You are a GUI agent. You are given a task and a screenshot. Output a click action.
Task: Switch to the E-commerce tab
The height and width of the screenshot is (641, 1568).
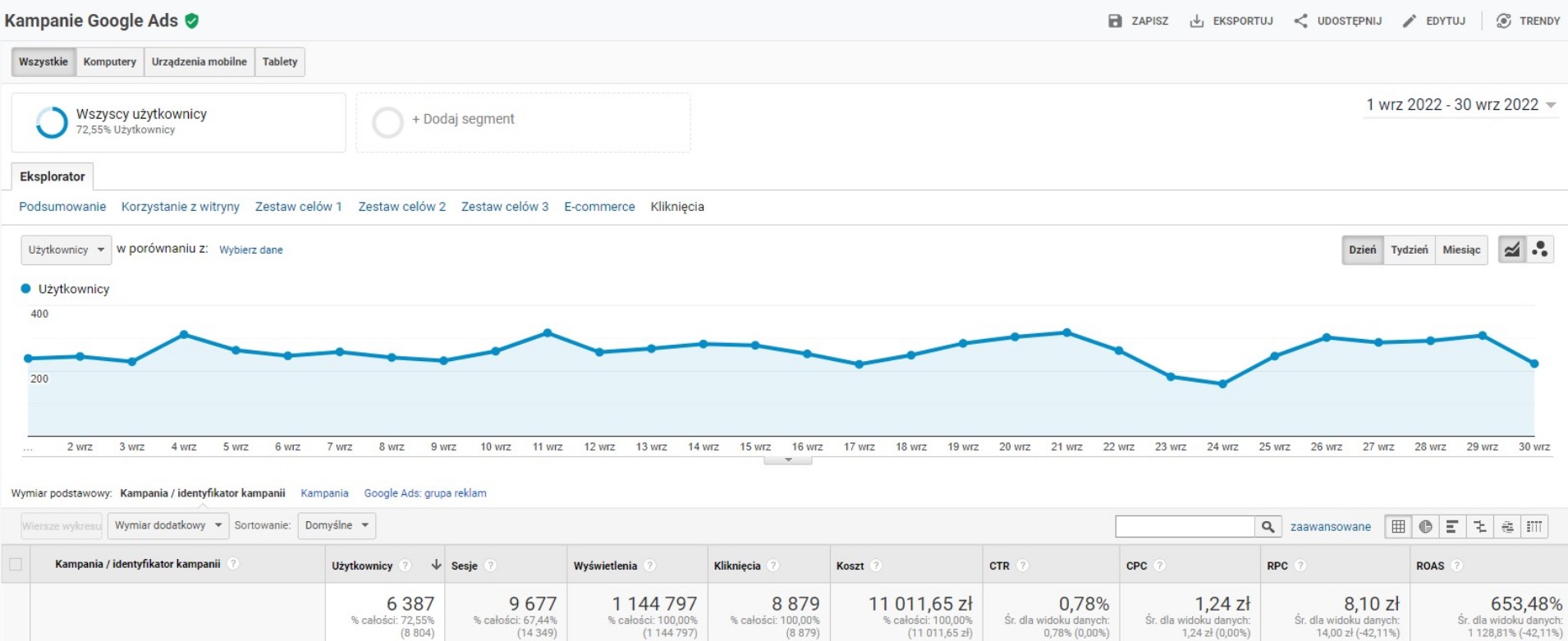[599, 207]
